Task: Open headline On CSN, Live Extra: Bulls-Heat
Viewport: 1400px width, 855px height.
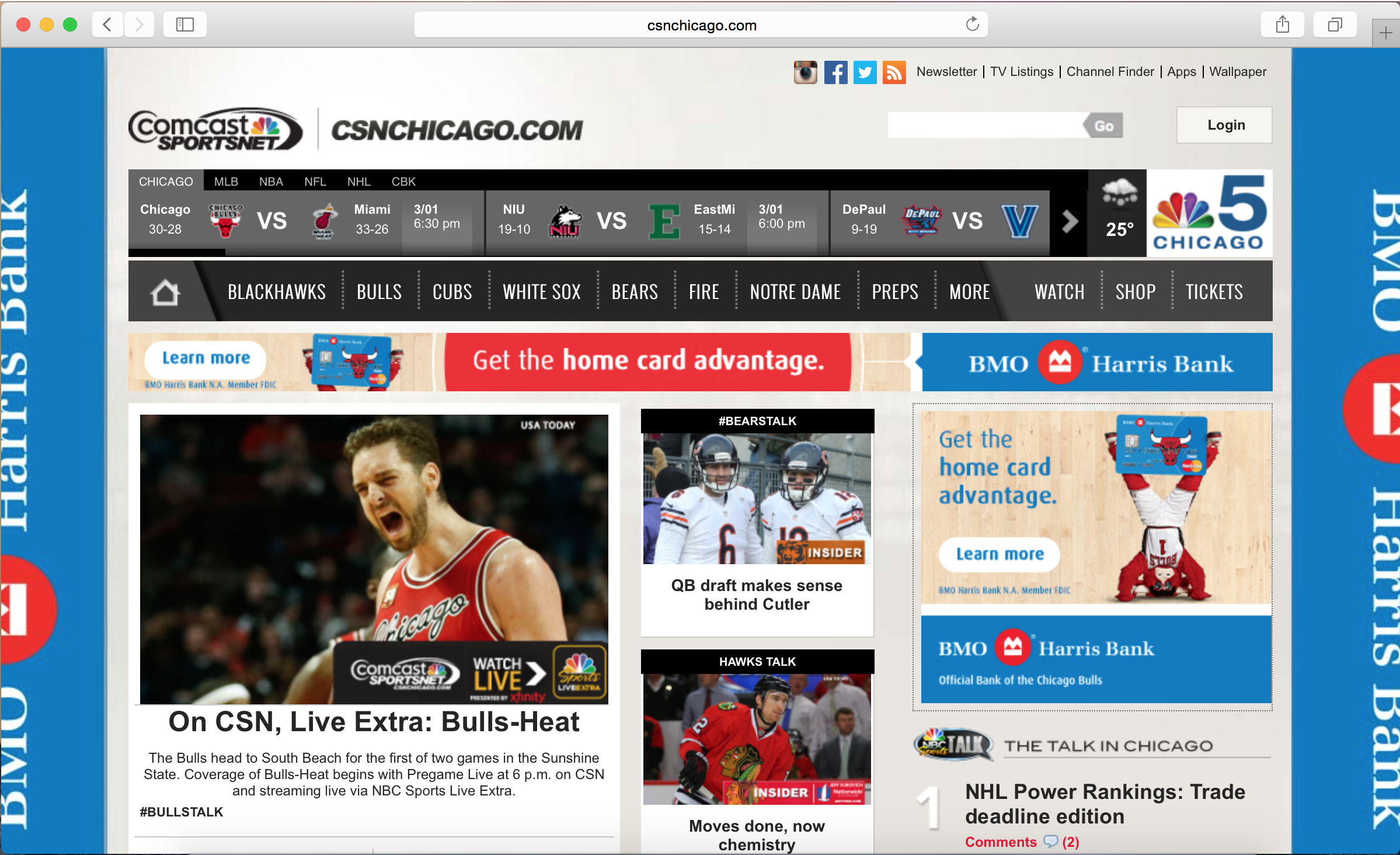Action: point(374,722)
